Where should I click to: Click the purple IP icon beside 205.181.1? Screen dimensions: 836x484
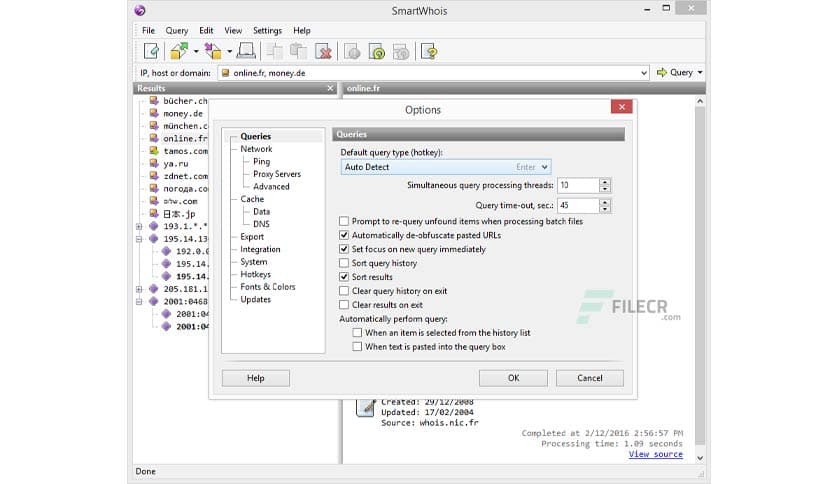click(x=154, y=289)
